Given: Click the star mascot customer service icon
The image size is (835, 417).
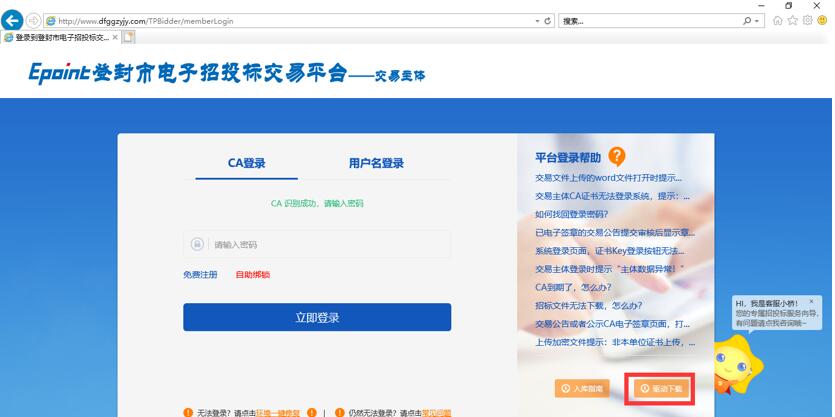Looking at the screenshot, I should click(x=731, y=361).
